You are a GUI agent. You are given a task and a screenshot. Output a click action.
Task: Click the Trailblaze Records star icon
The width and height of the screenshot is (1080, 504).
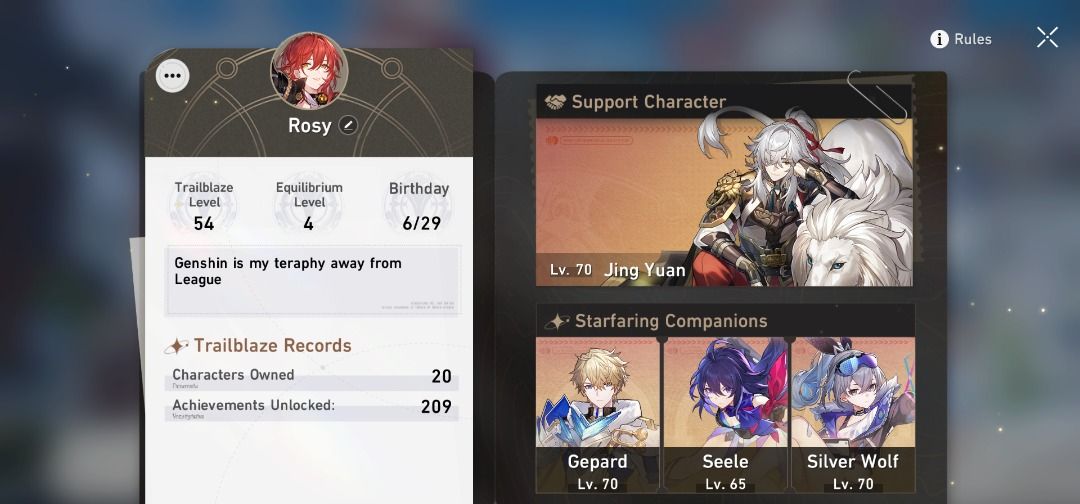[176, 346]
